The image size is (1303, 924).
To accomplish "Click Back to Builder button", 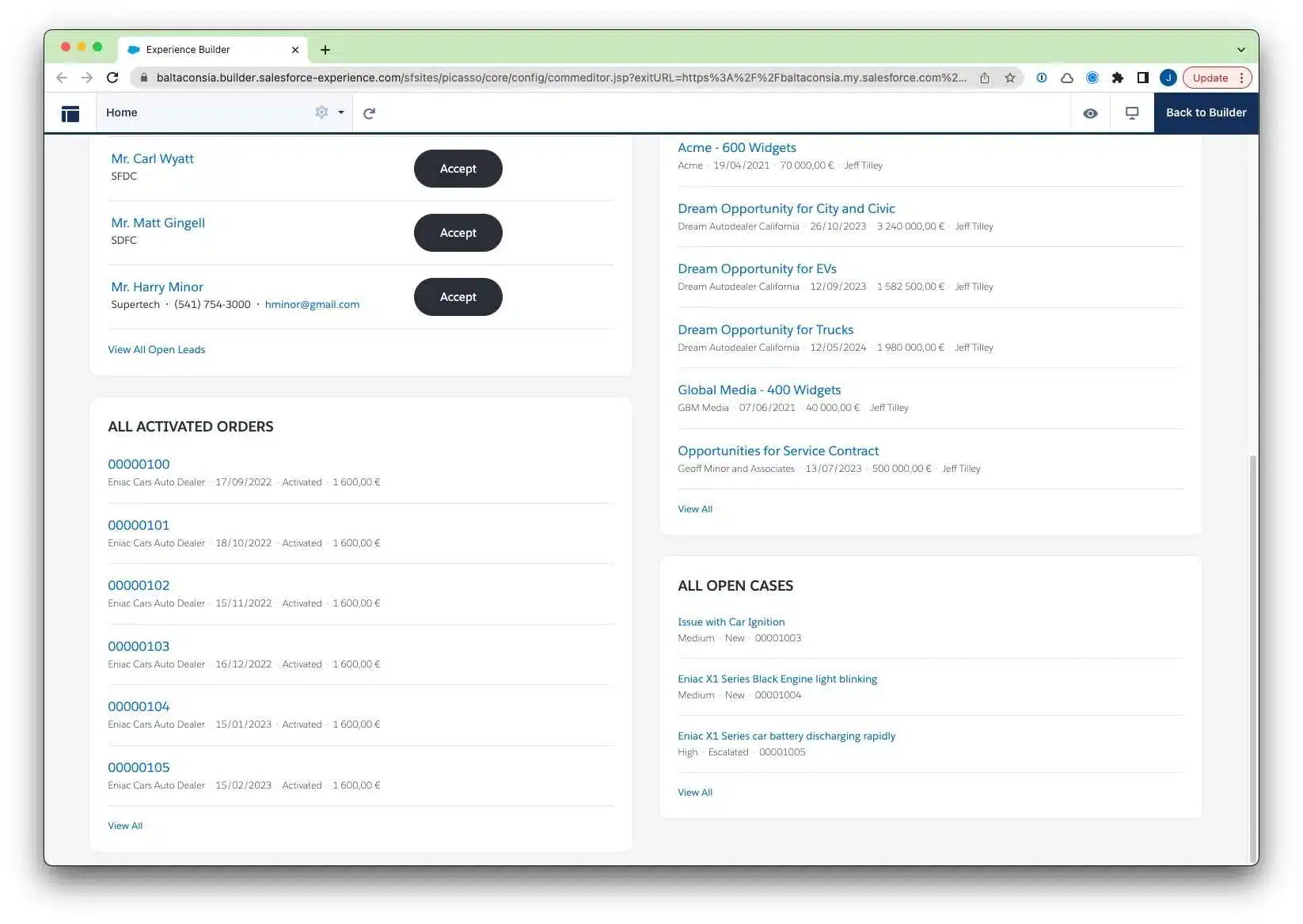I will tap(1205, 112).
